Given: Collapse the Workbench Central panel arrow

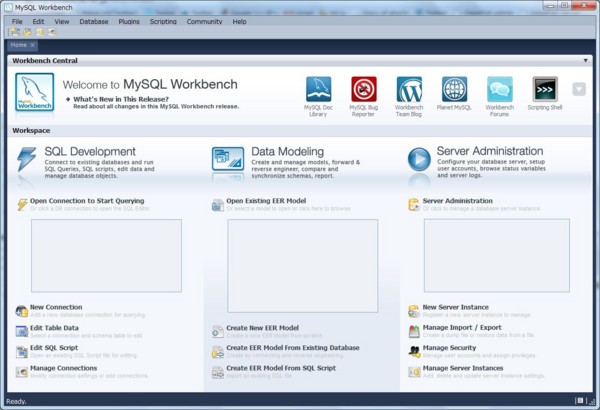Looking at the screenshot, I should point(585,60).
